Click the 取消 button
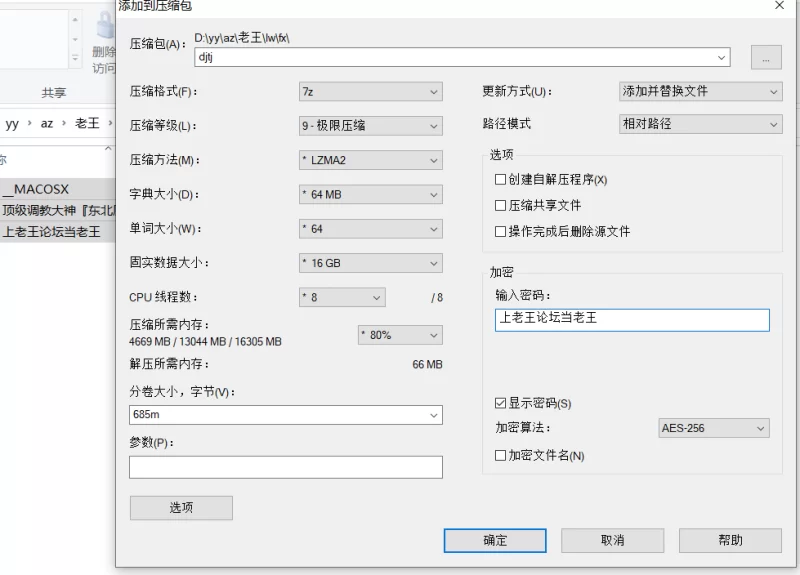 [612, 540]
